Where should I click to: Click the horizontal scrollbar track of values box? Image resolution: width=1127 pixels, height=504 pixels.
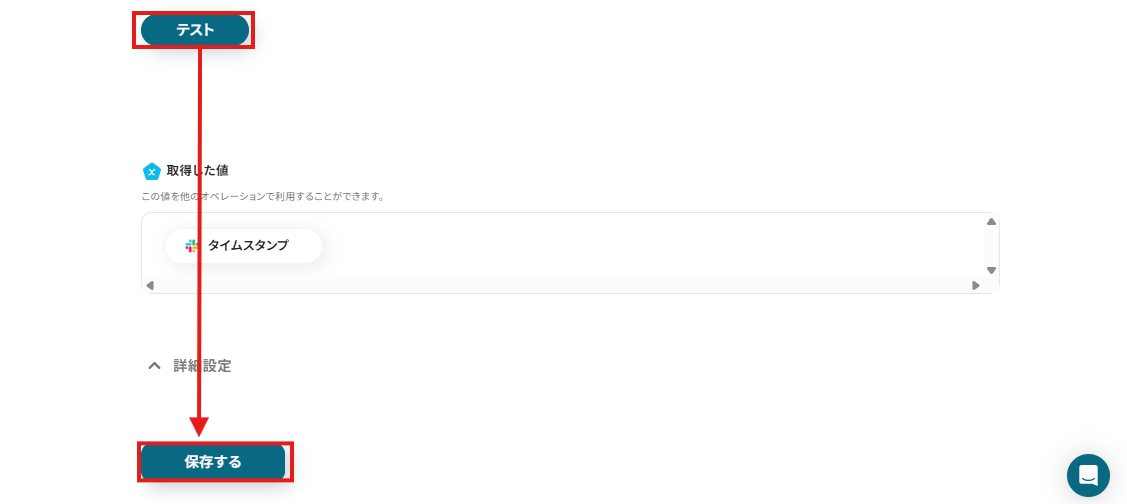tap(562, 285)
